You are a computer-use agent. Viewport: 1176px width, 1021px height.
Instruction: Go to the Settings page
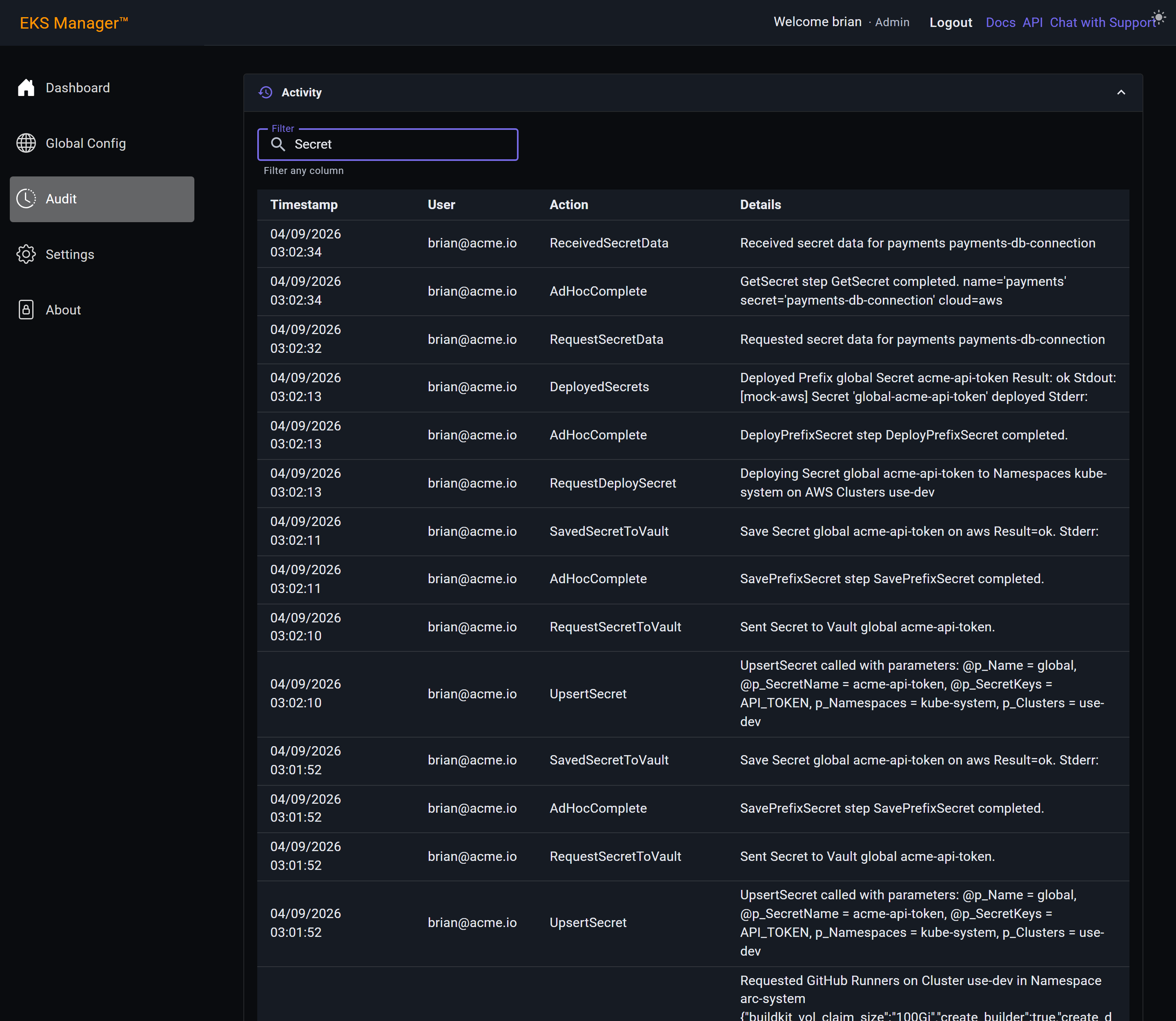click(x=102, y=255)
